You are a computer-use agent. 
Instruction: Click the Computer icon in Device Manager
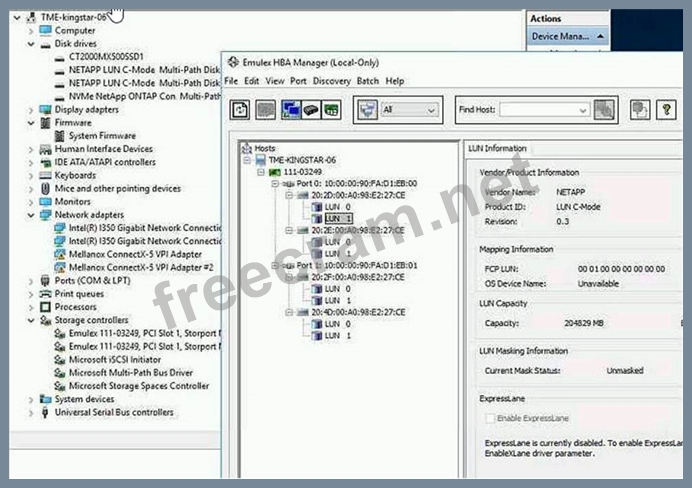[45, 30]
